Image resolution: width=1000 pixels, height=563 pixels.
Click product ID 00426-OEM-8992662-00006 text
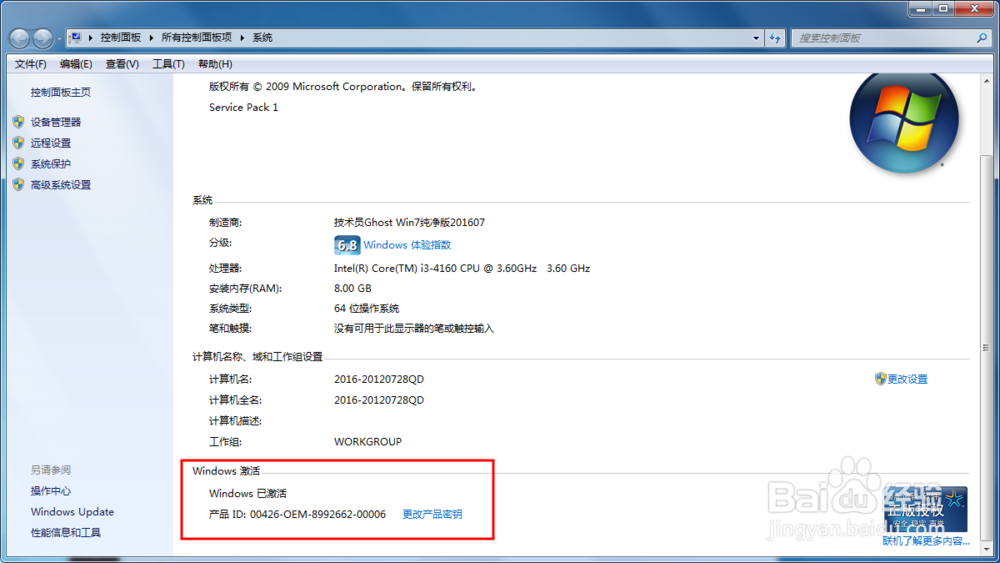click(318, 515)
